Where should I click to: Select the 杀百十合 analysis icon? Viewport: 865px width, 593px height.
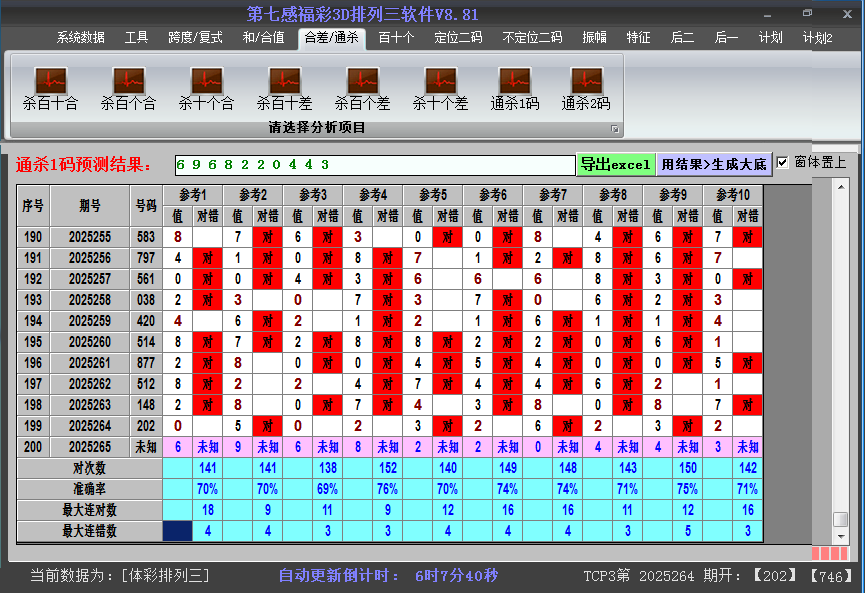[x=49, y=86]
